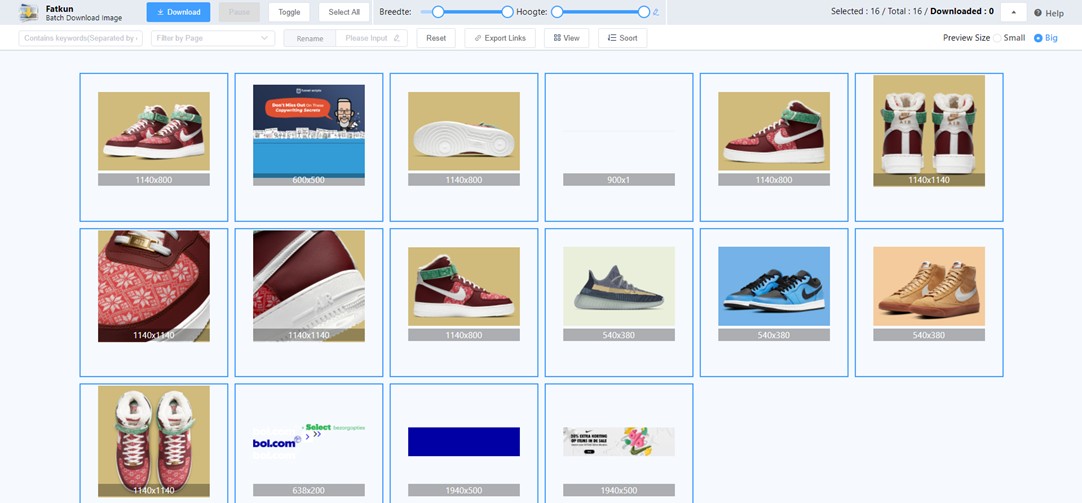Click the edit pencil next to Hoogte slider
1082x503 pixels.
click(x=656, y=12)
